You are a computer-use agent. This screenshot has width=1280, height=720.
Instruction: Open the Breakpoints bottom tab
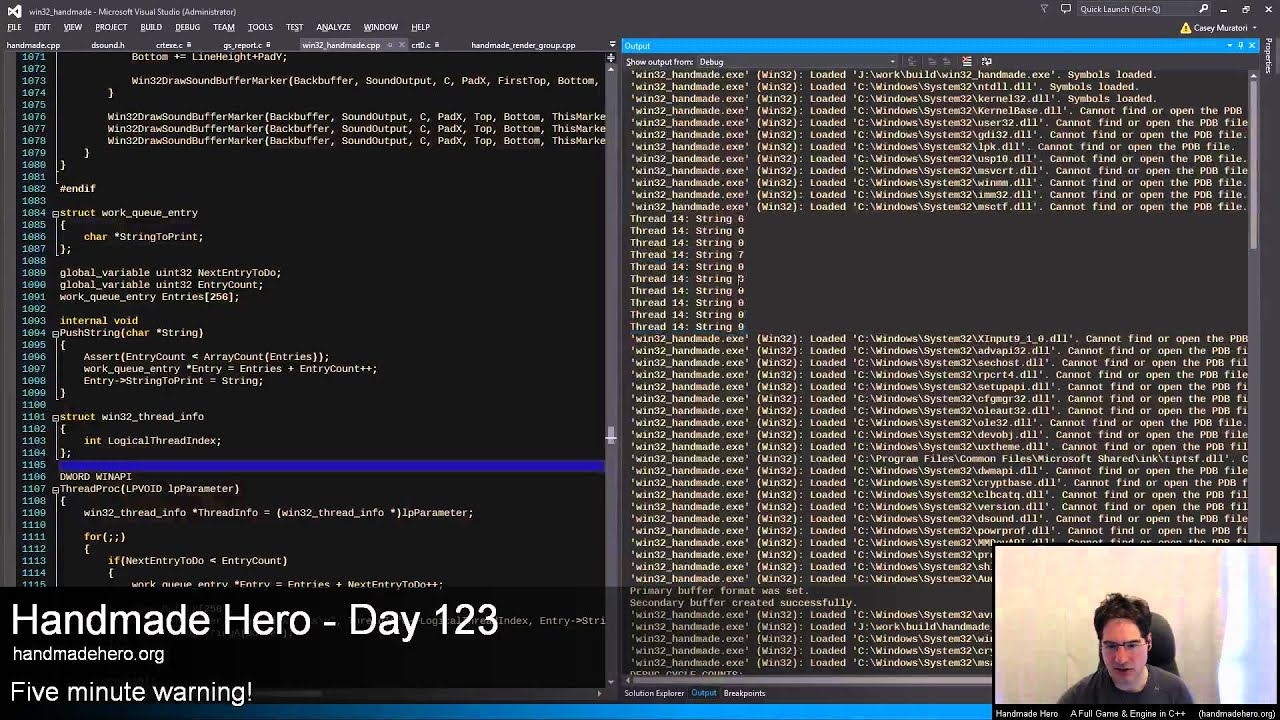744,693
